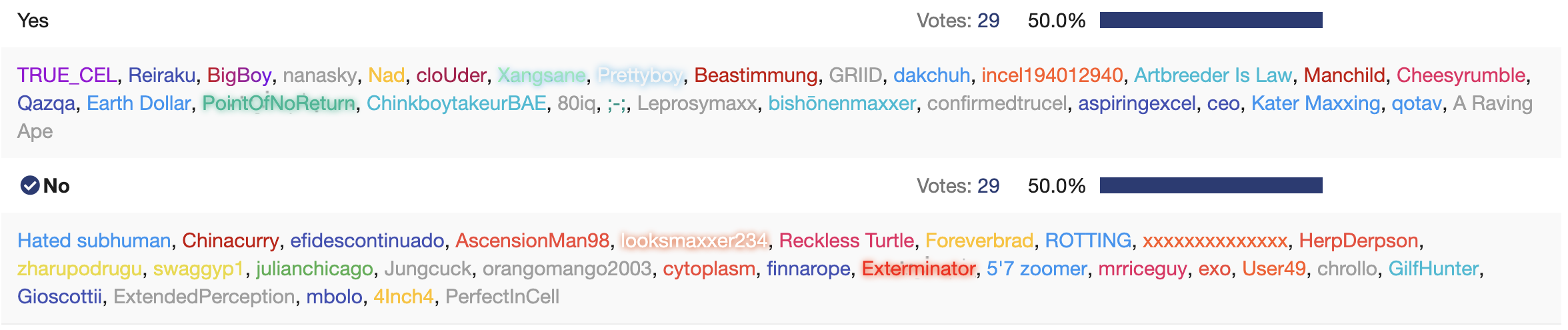This screenshot has width=1568, height=330.
Task: View PerfectInCell's profile
Action: tap(502, 297)
